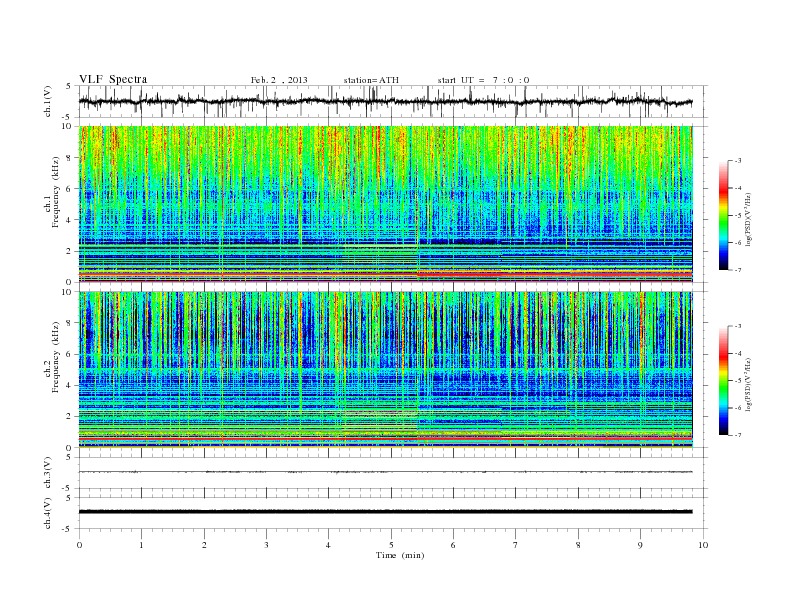Click the 'start UT = 7:0:0' header text
Viewport: 792px width, 612px height.
coord(483,80)
